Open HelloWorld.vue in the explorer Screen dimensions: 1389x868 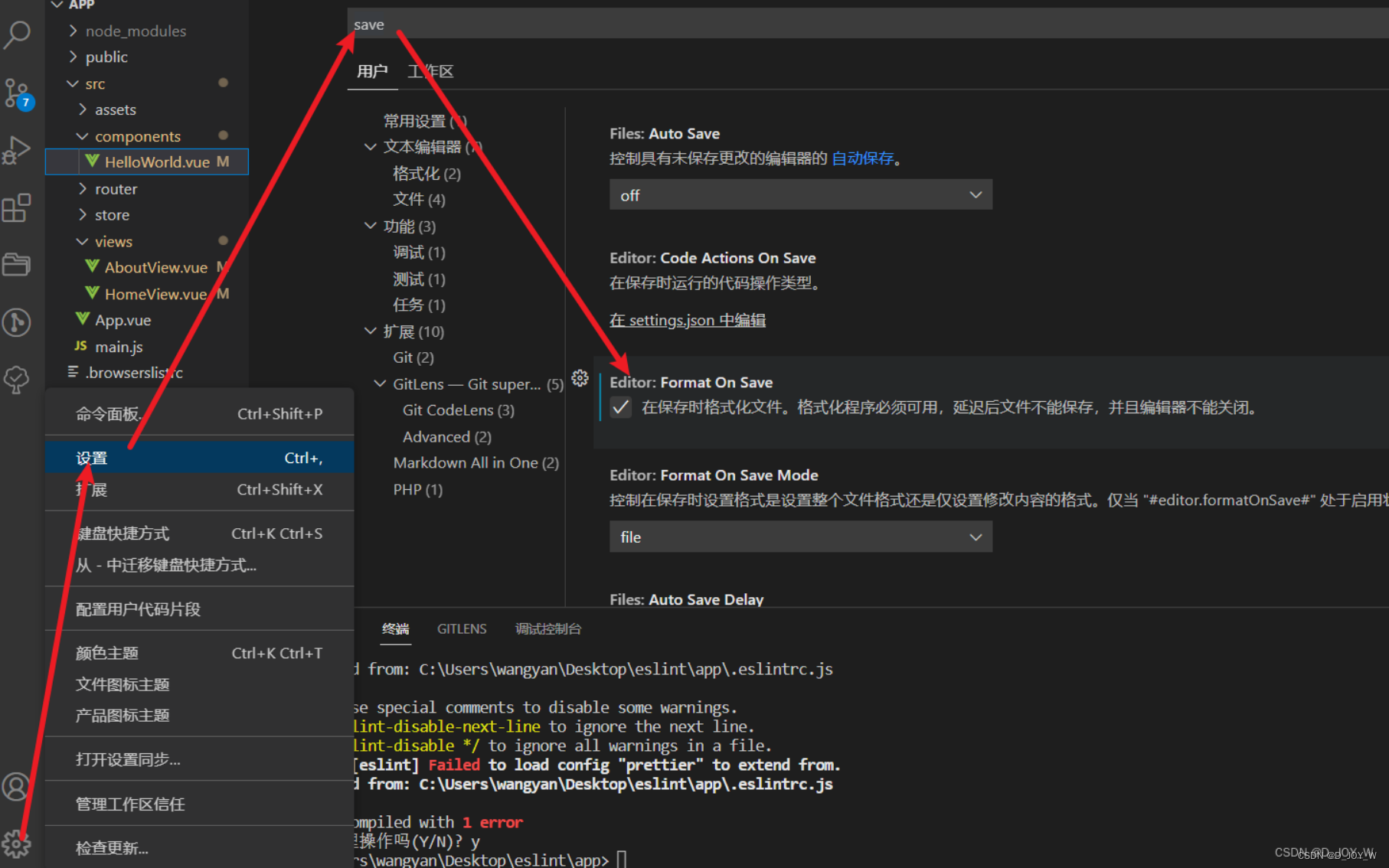(158, 162)
